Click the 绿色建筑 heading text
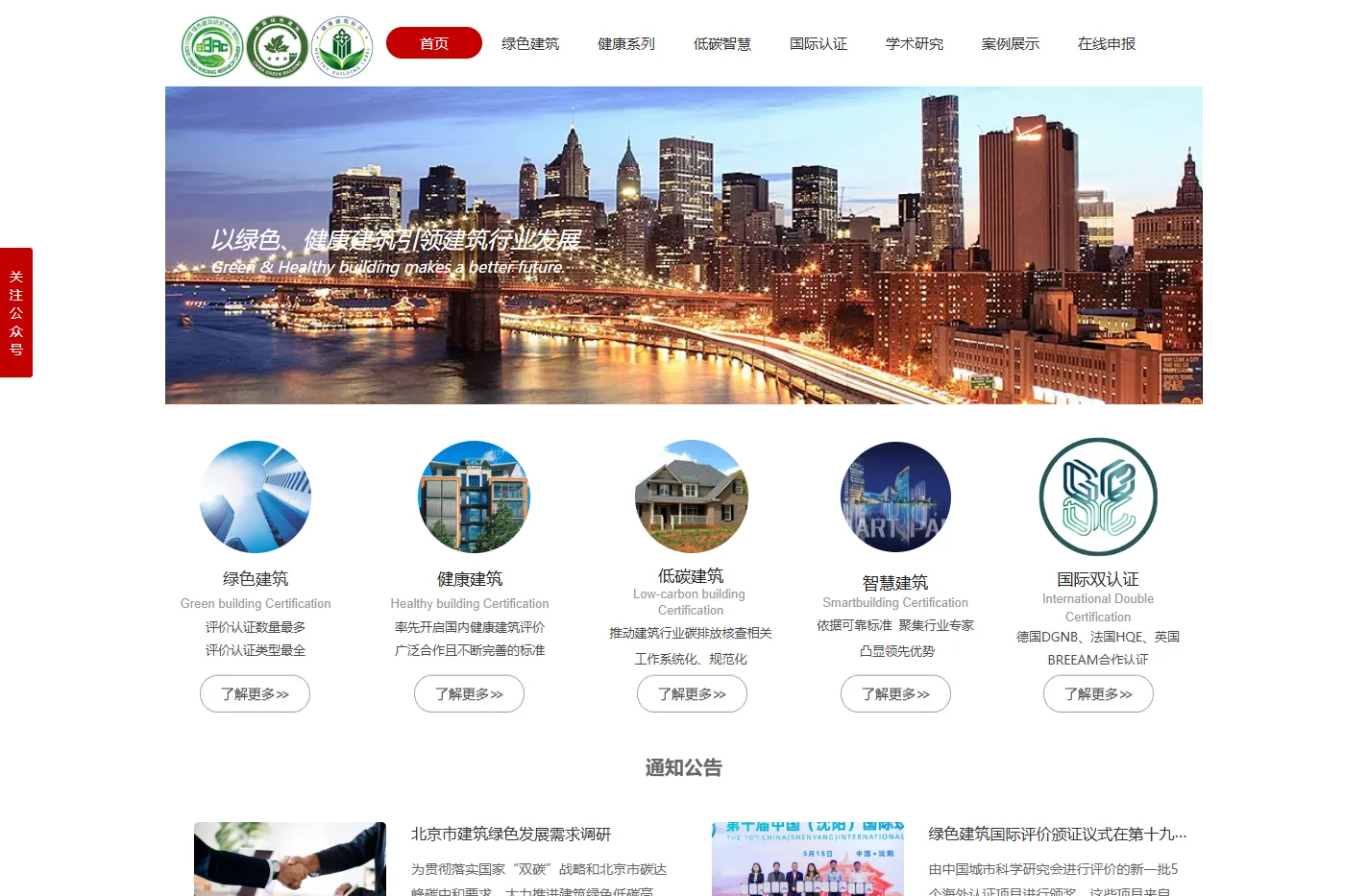Image resolution: width=1368 pixels, height=896 pixels. [x=256, y=578]
